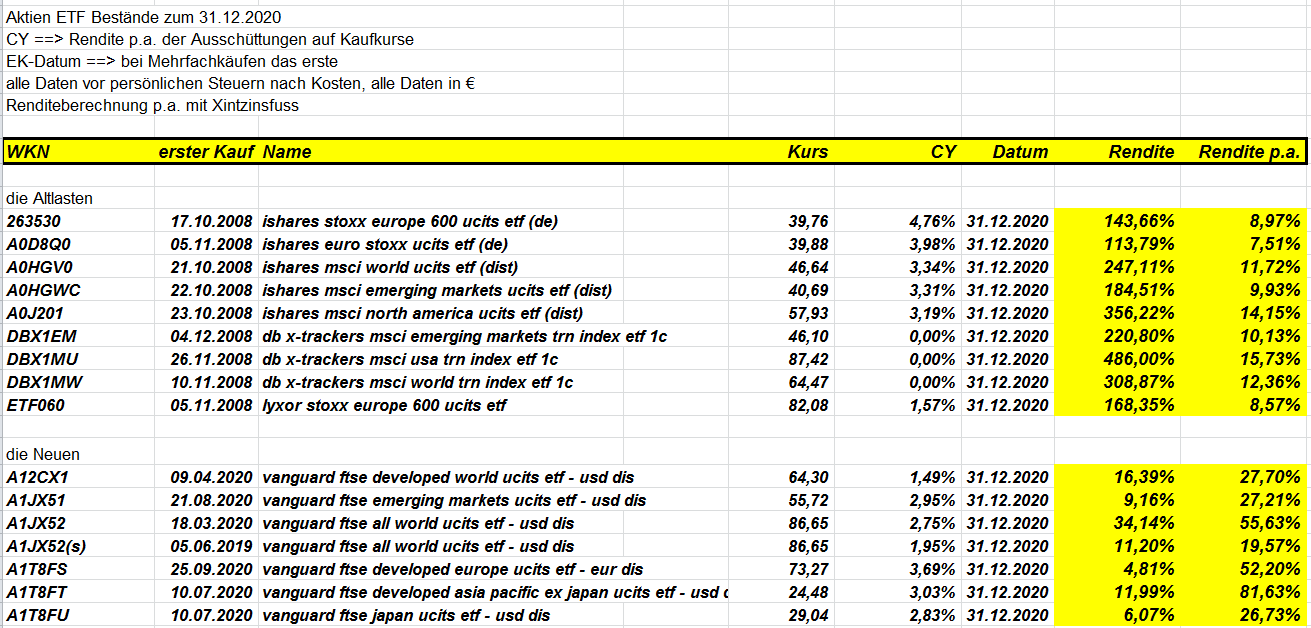Select the note 'alle Daten vor persönlichen Steuern'

click(x=240, y=83)
